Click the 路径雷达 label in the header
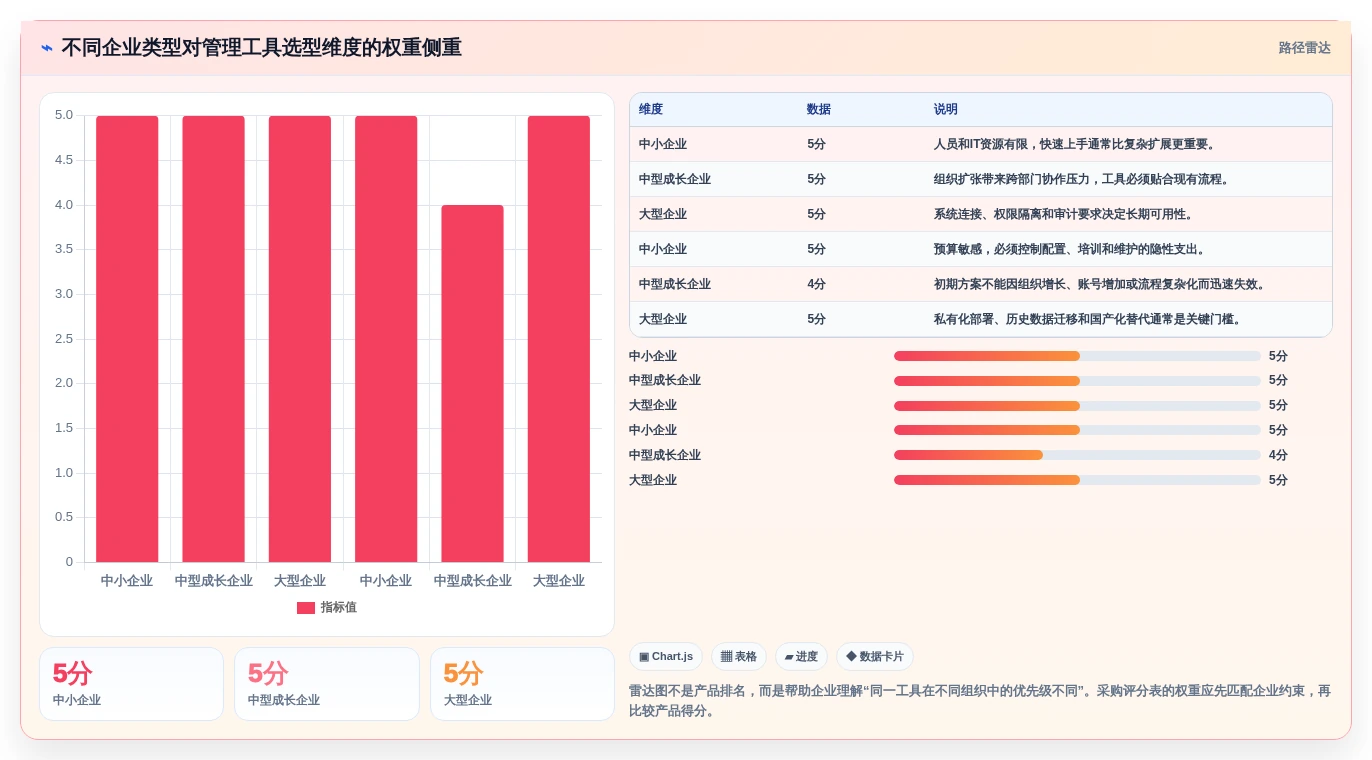Screen dimensions: 1372x760 (1304, 48)
